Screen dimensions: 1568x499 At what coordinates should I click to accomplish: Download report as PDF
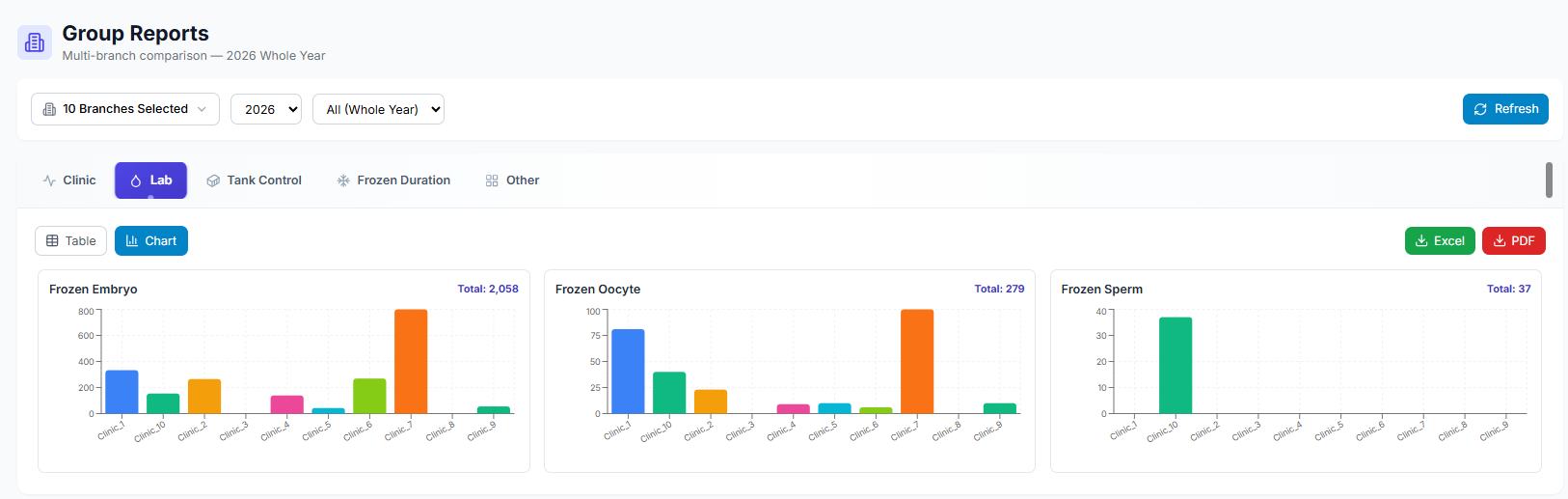click(x=1514, y=241)
